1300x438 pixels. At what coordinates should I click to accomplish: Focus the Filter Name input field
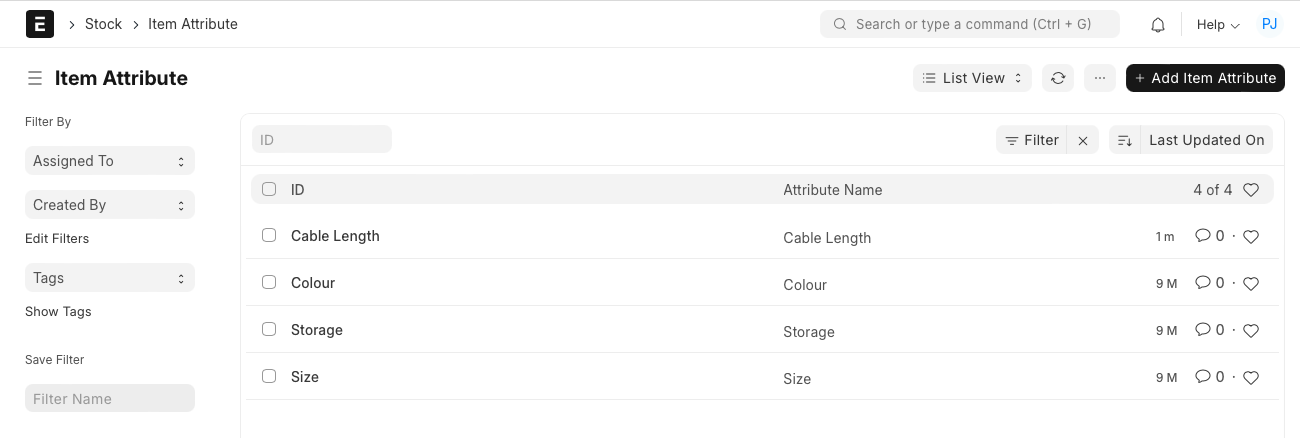tap(109, 399)
